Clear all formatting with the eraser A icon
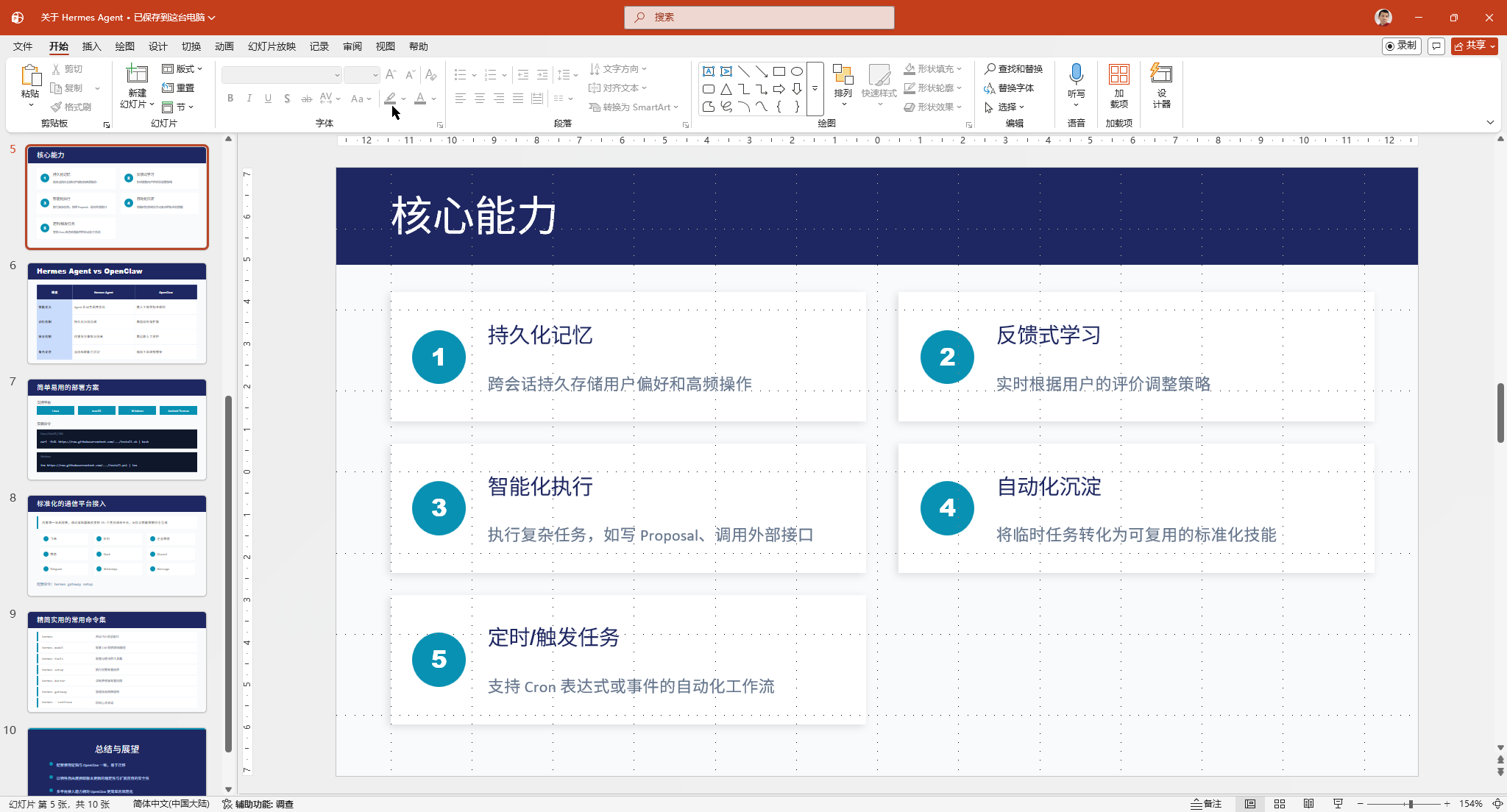1507x812 pixels. click(431, 75)
